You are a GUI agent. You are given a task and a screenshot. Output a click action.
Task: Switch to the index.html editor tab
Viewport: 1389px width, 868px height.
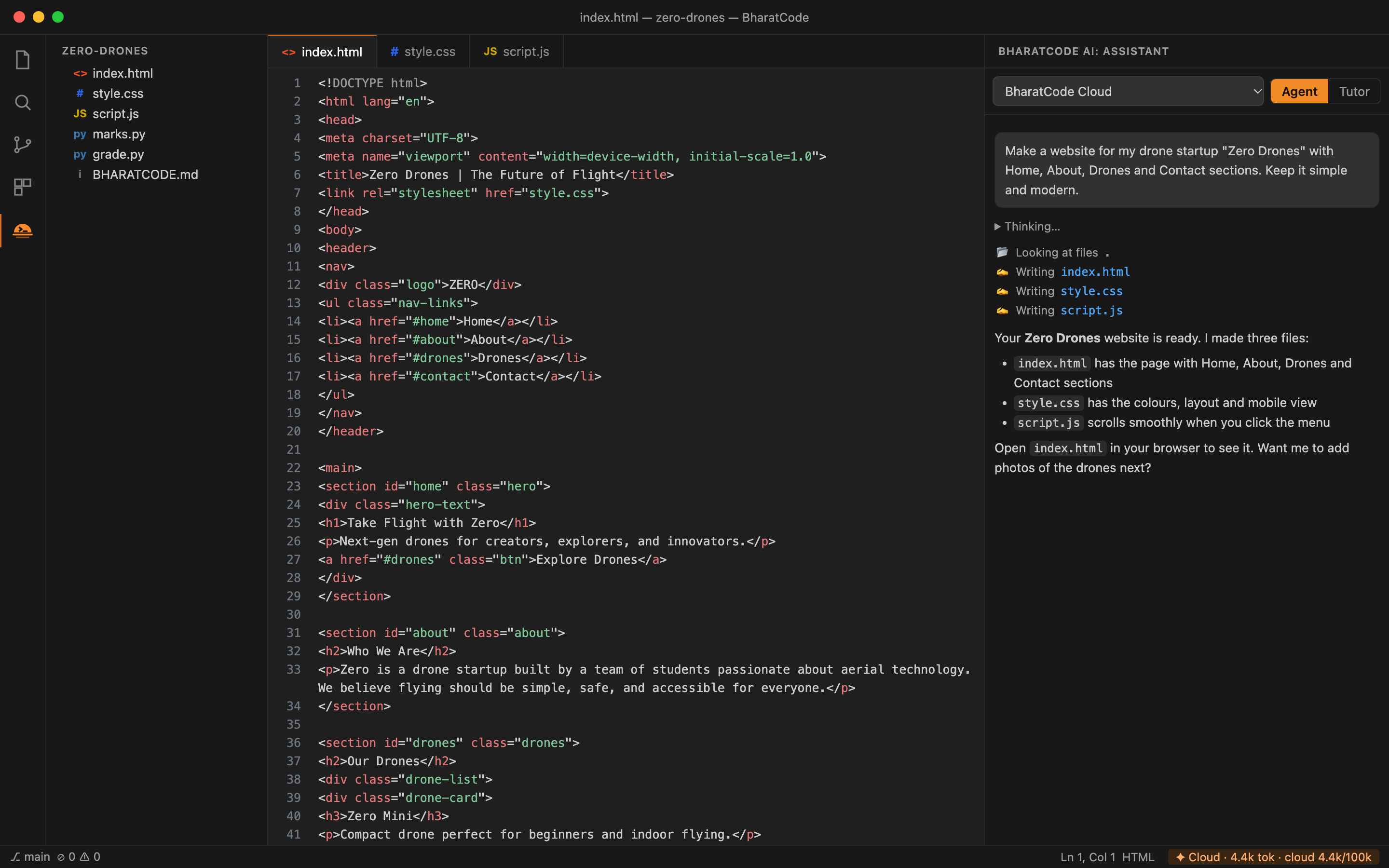(x=322, y=52)
